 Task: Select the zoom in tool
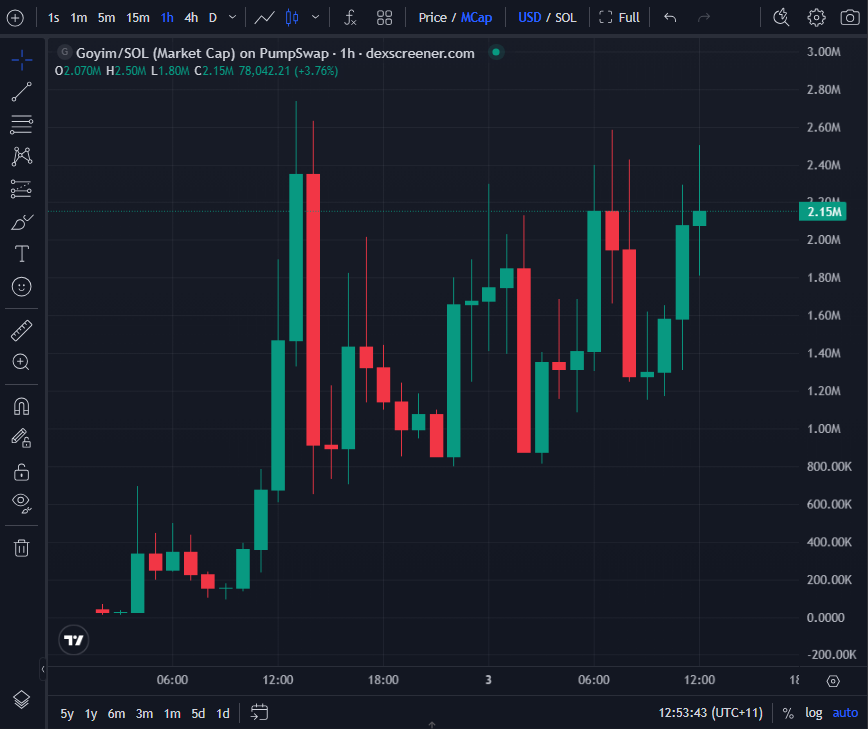coord(22,362)
